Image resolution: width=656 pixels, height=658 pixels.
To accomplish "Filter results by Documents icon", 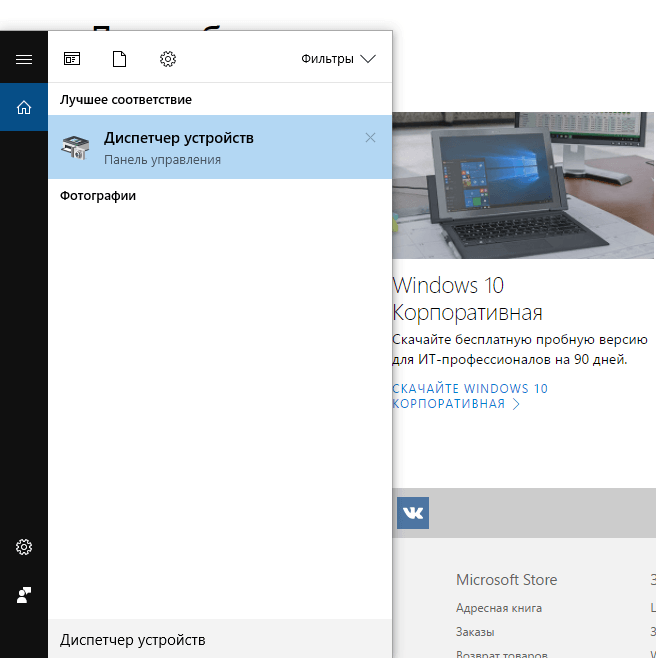I will (120, 59).
